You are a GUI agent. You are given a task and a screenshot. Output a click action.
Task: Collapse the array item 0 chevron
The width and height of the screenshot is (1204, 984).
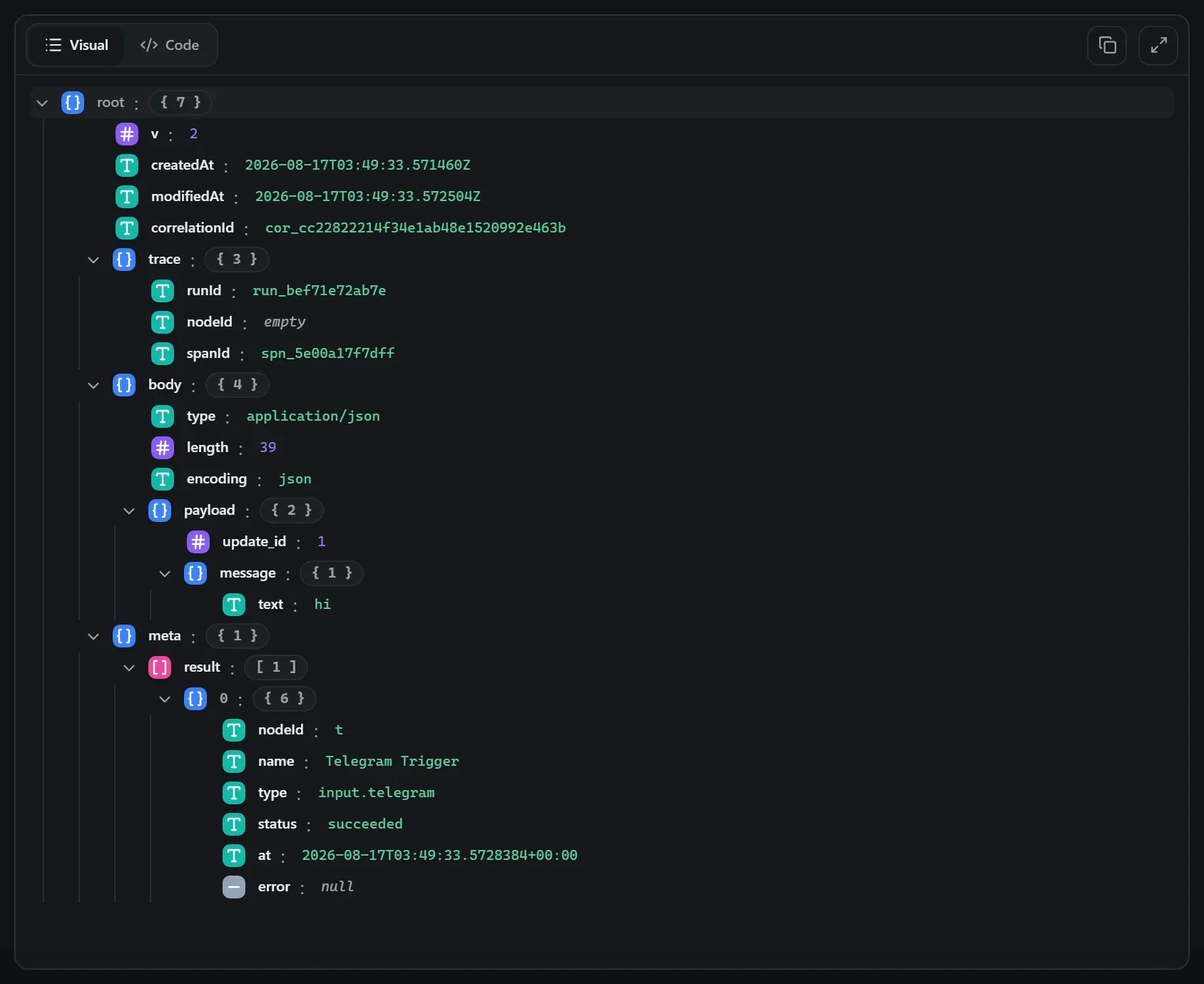165,699
